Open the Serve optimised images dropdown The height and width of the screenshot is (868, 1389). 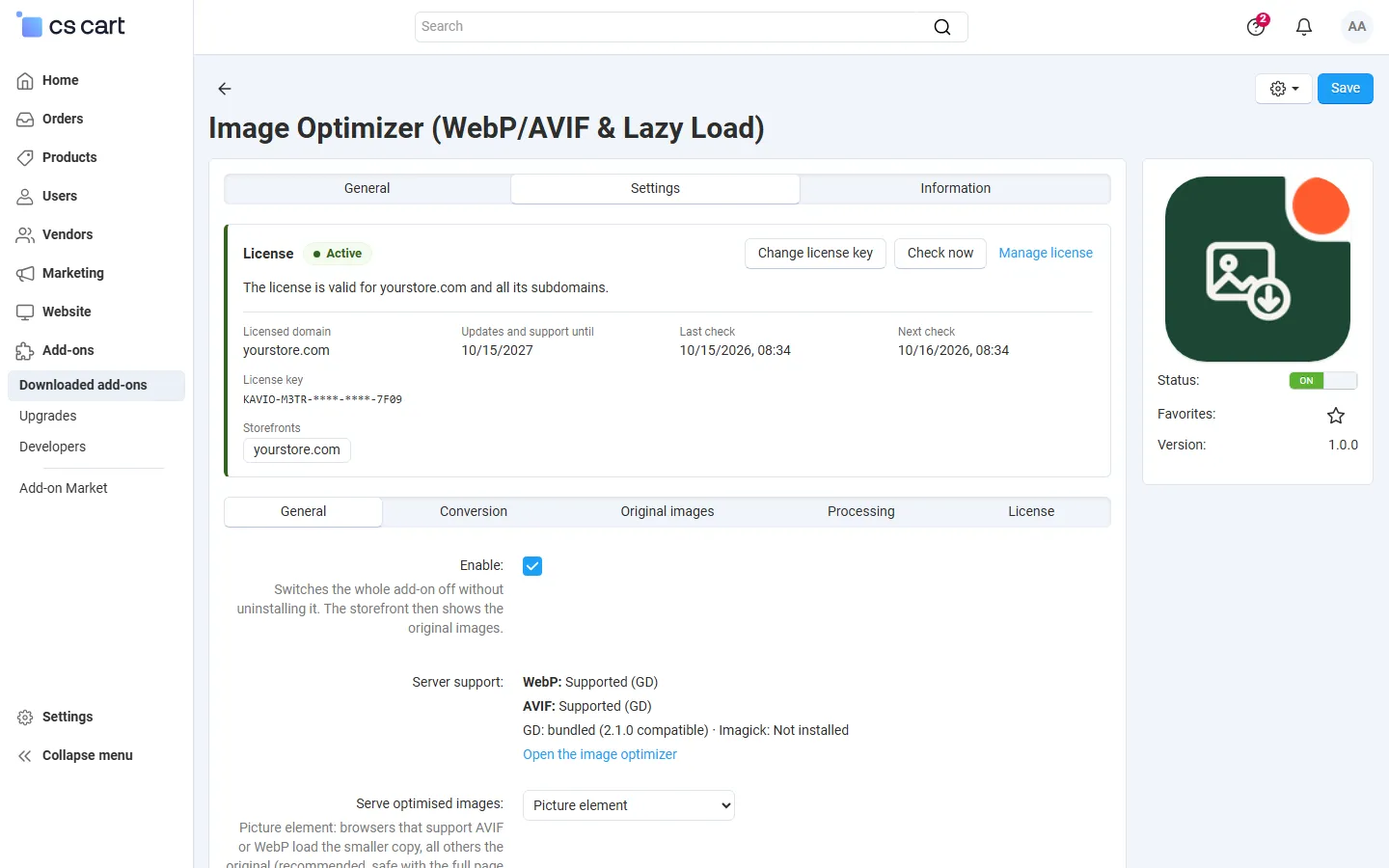coord(629,805)
